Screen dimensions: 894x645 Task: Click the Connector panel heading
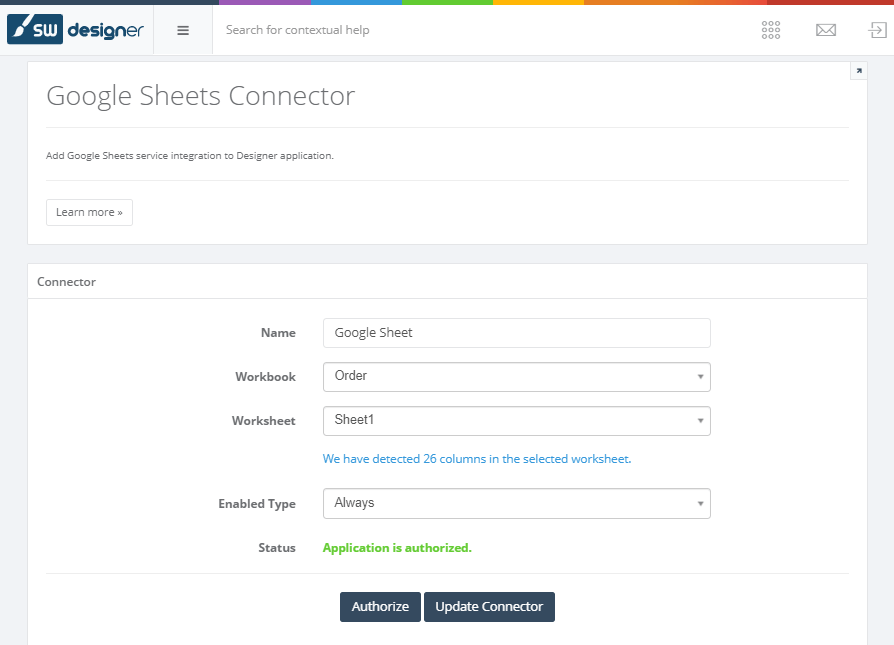click(66, 282)
